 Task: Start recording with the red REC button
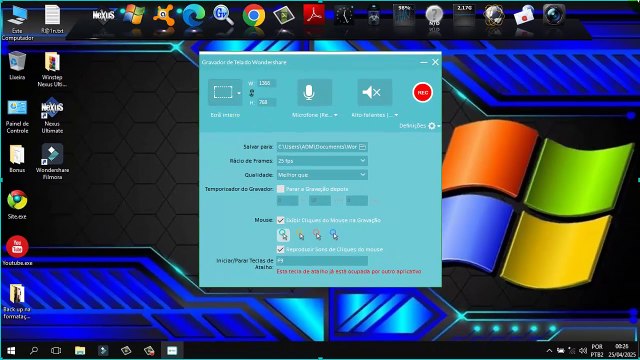tap(422, 93)
